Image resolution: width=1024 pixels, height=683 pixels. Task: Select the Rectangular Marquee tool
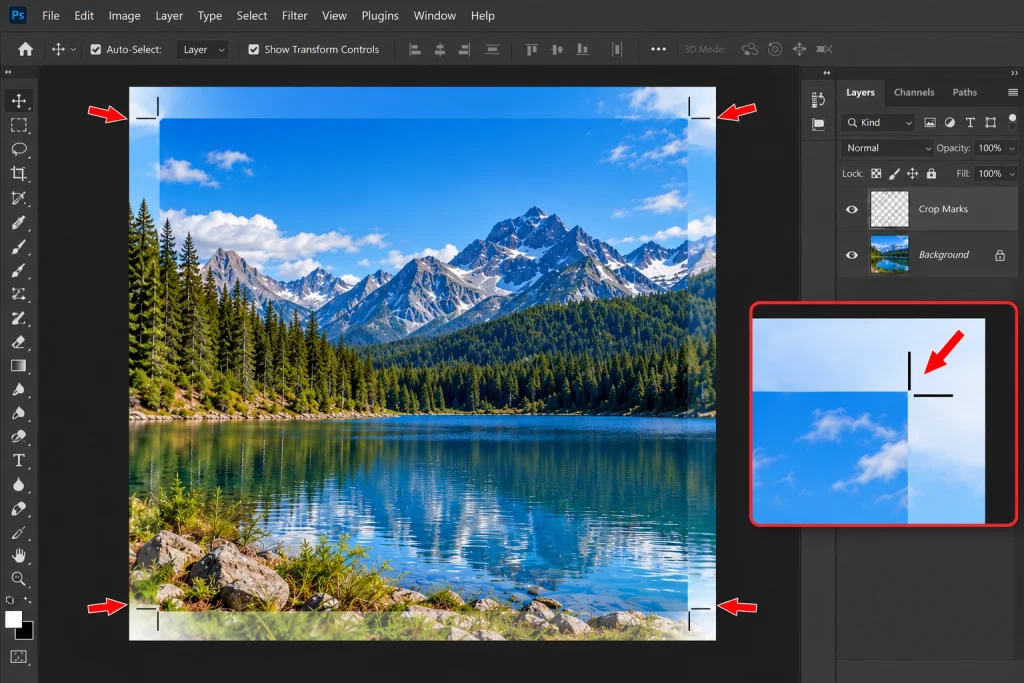(18, 125)
